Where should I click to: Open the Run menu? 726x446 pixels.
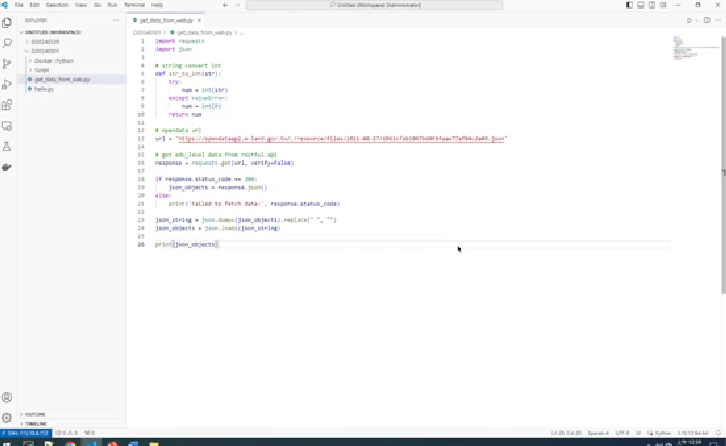pos(112,5)
